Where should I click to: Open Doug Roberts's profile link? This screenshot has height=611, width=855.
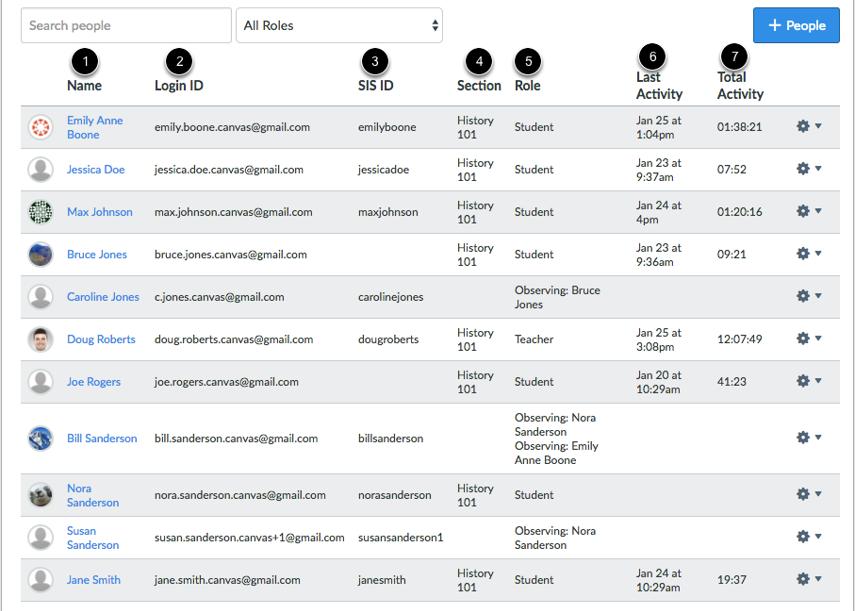coord(101,340)
